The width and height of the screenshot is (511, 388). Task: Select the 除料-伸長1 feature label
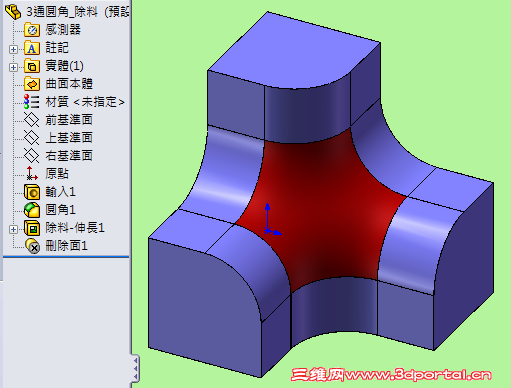pyautogui.click(x=75, y=228)
